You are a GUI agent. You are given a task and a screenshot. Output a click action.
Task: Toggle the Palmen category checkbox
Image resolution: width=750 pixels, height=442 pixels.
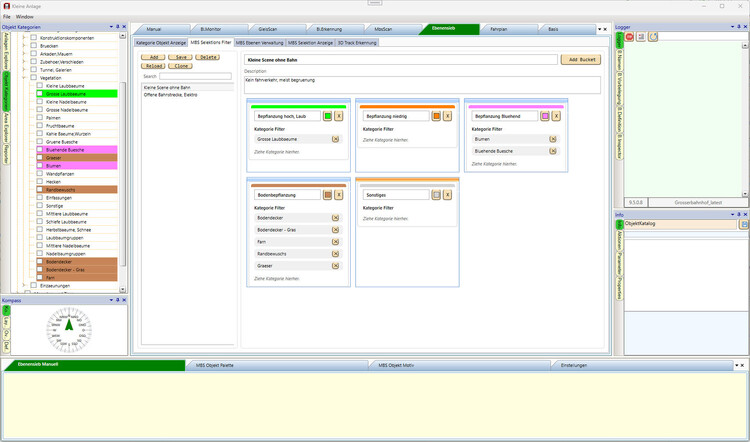point(40,117)
